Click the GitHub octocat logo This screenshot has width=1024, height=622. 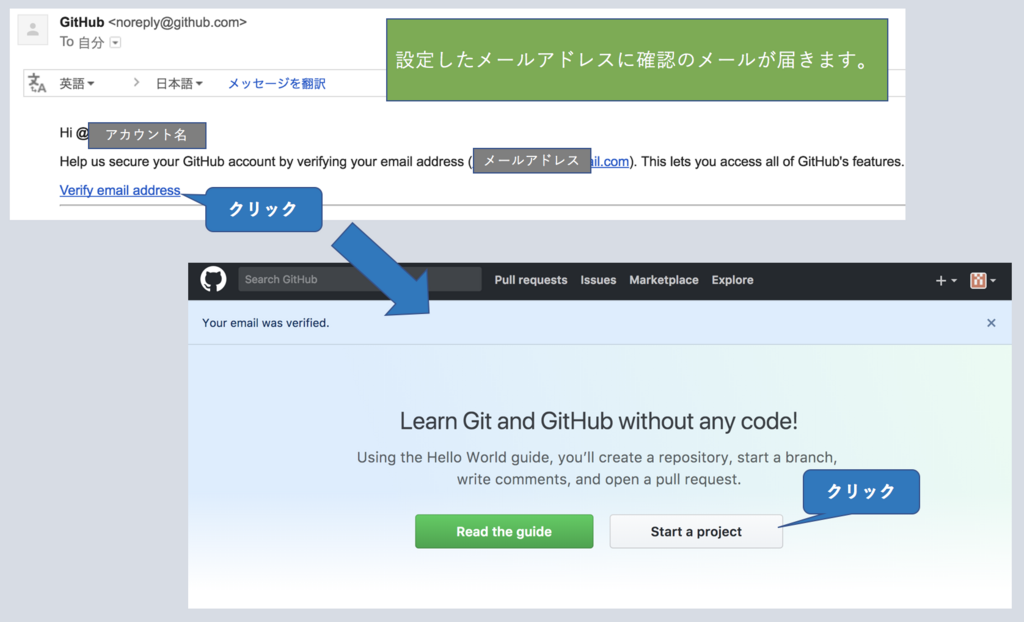click(213, 279)
